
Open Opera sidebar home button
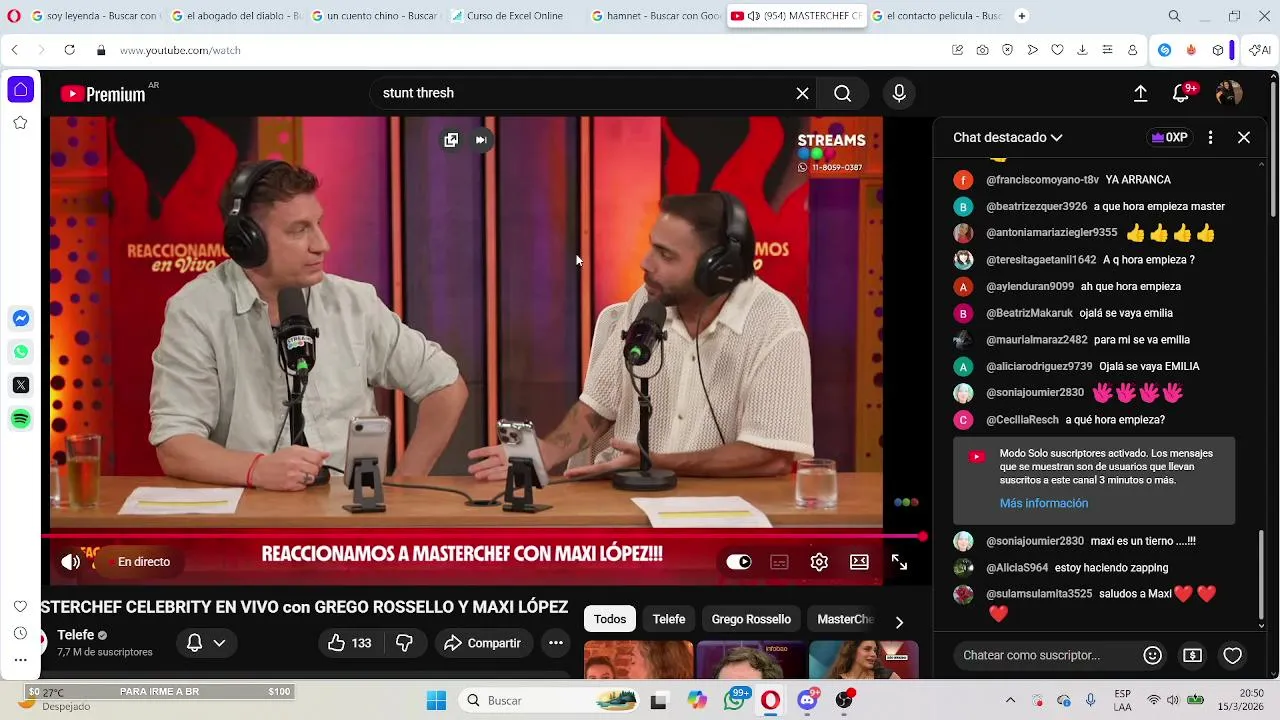(x=20, y=89)
